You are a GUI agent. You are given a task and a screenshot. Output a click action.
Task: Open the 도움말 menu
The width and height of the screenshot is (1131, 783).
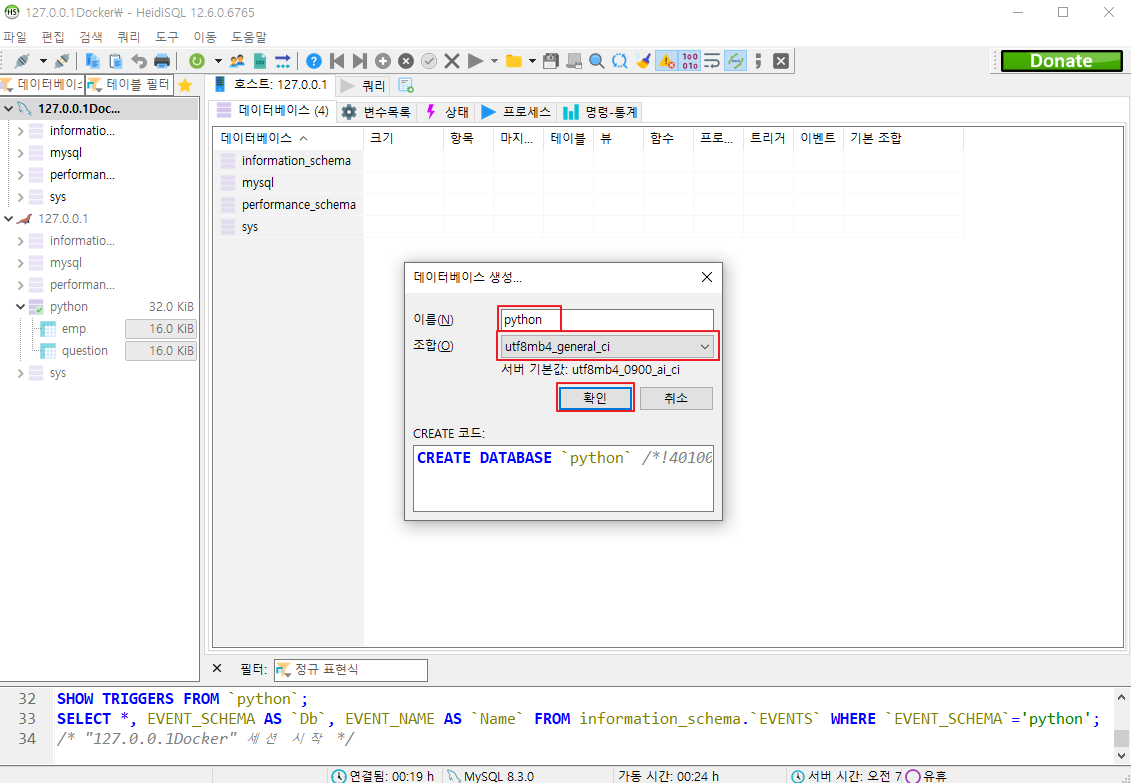pyautogui.click(x=249, y=36)
